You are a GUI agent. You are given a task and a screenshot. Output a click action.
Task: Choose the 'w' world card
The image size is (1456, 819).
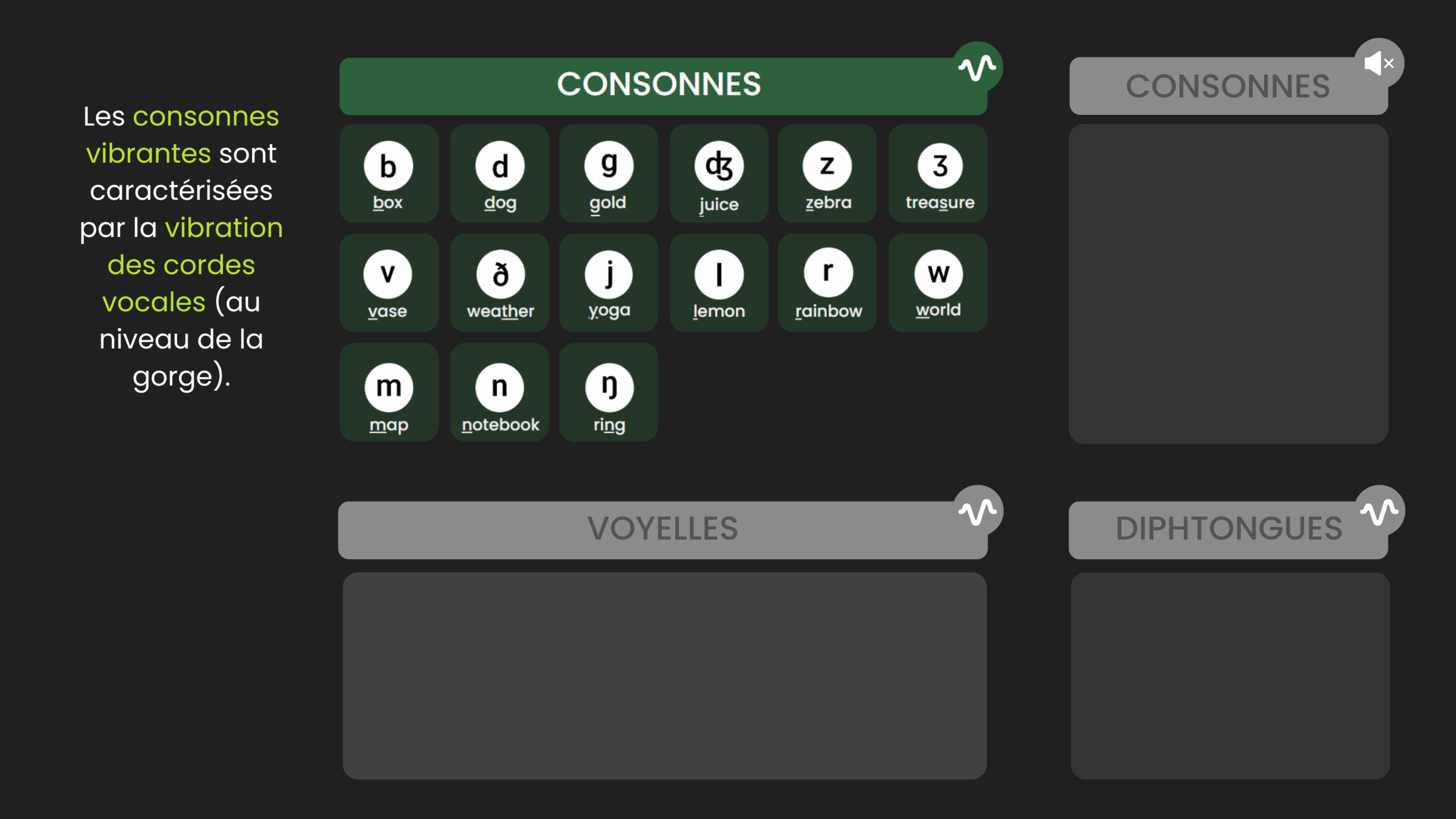pyautogui.click(x=938, y=283)
